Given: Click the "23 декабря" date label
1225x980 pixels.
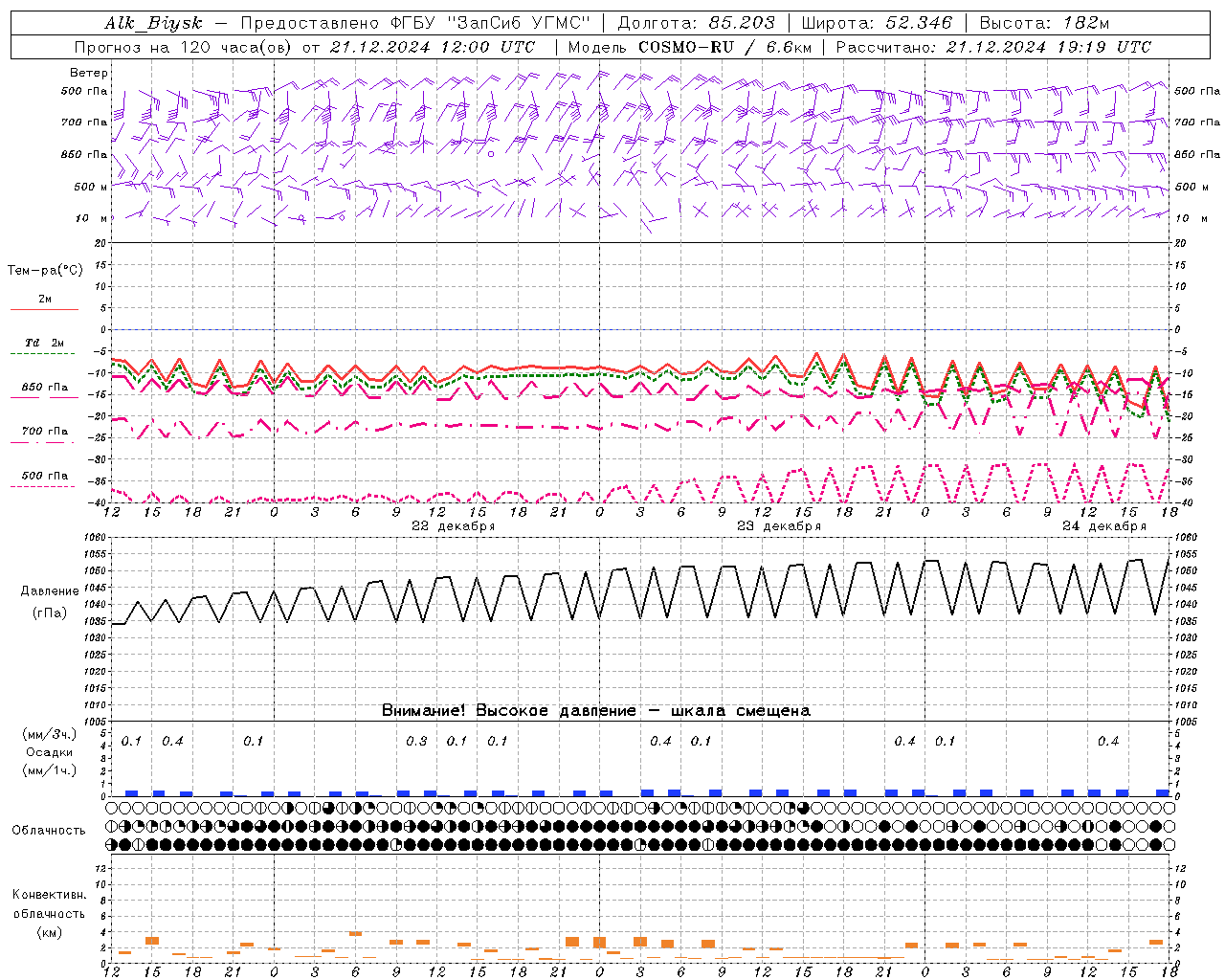Looking at the screenshot, I should coord(779,526).
